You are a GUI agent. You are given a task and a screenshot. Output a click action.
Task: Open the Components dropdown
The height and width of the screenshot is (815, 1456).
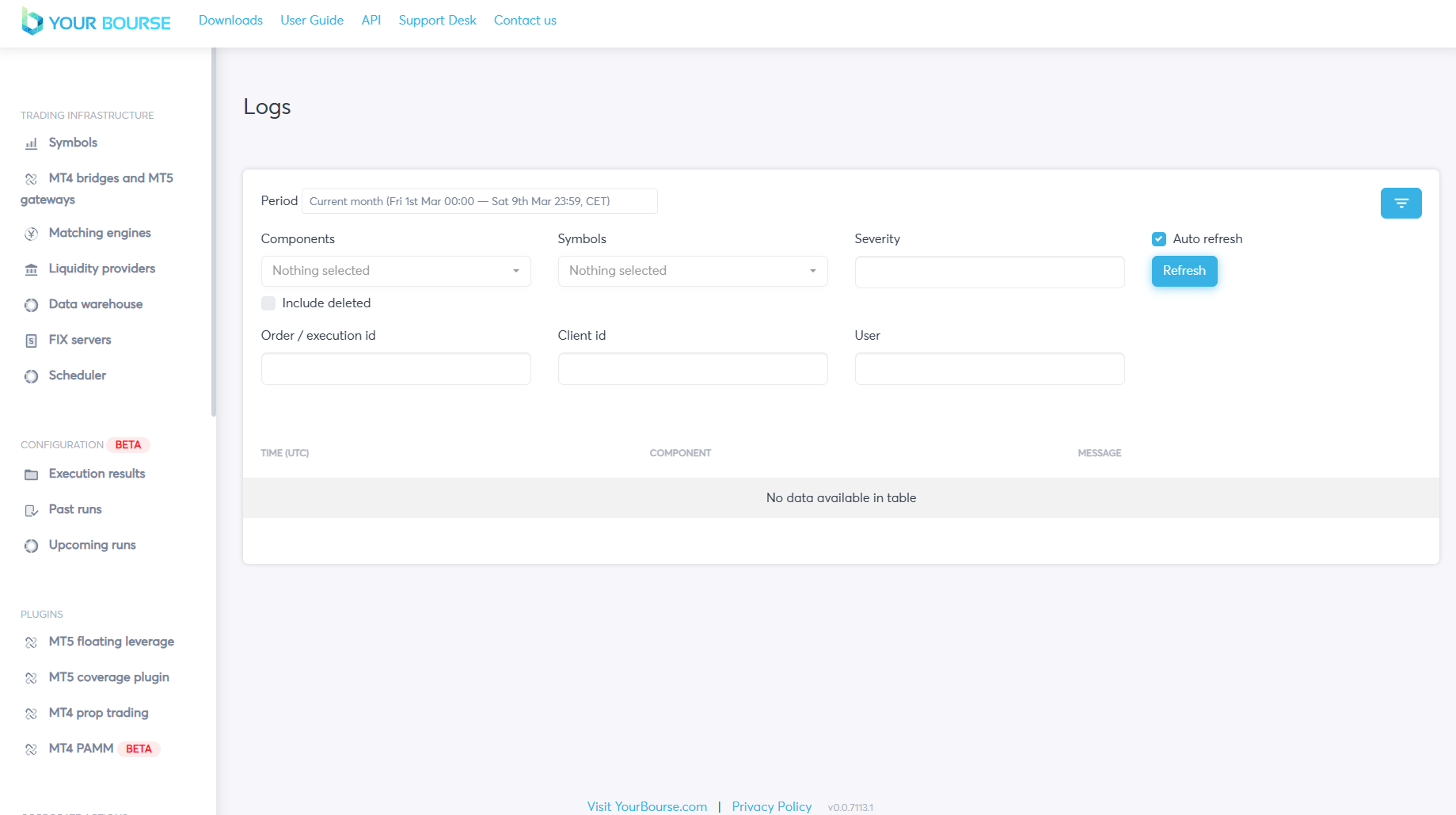point(396,271)
